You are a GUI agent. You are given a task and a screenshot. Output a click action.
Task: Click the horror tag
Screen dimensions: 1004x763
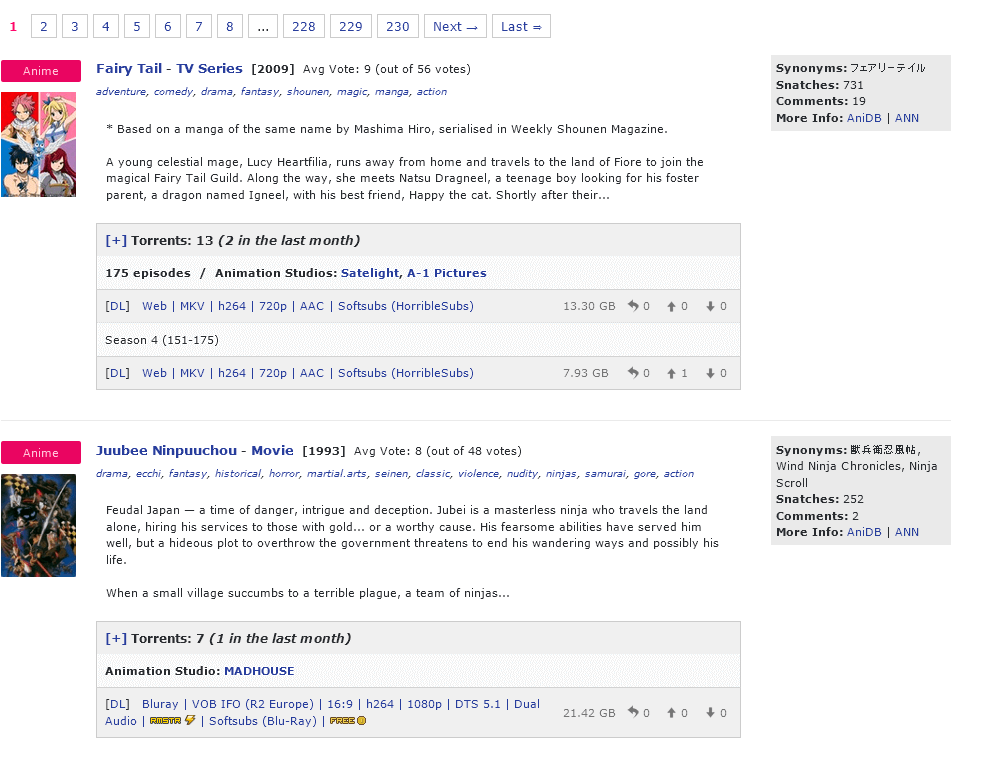point(283,474)
